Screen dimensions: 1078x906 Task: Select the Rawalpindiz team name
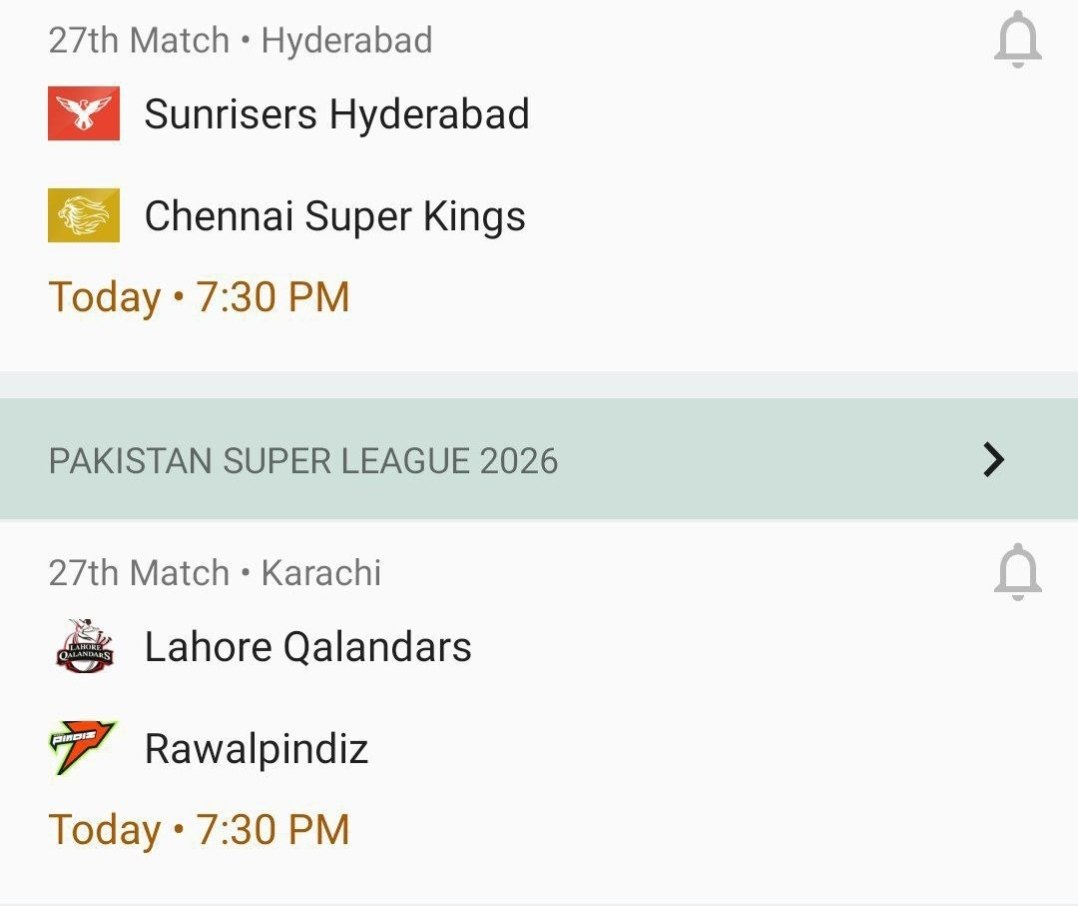click(257, 748)
